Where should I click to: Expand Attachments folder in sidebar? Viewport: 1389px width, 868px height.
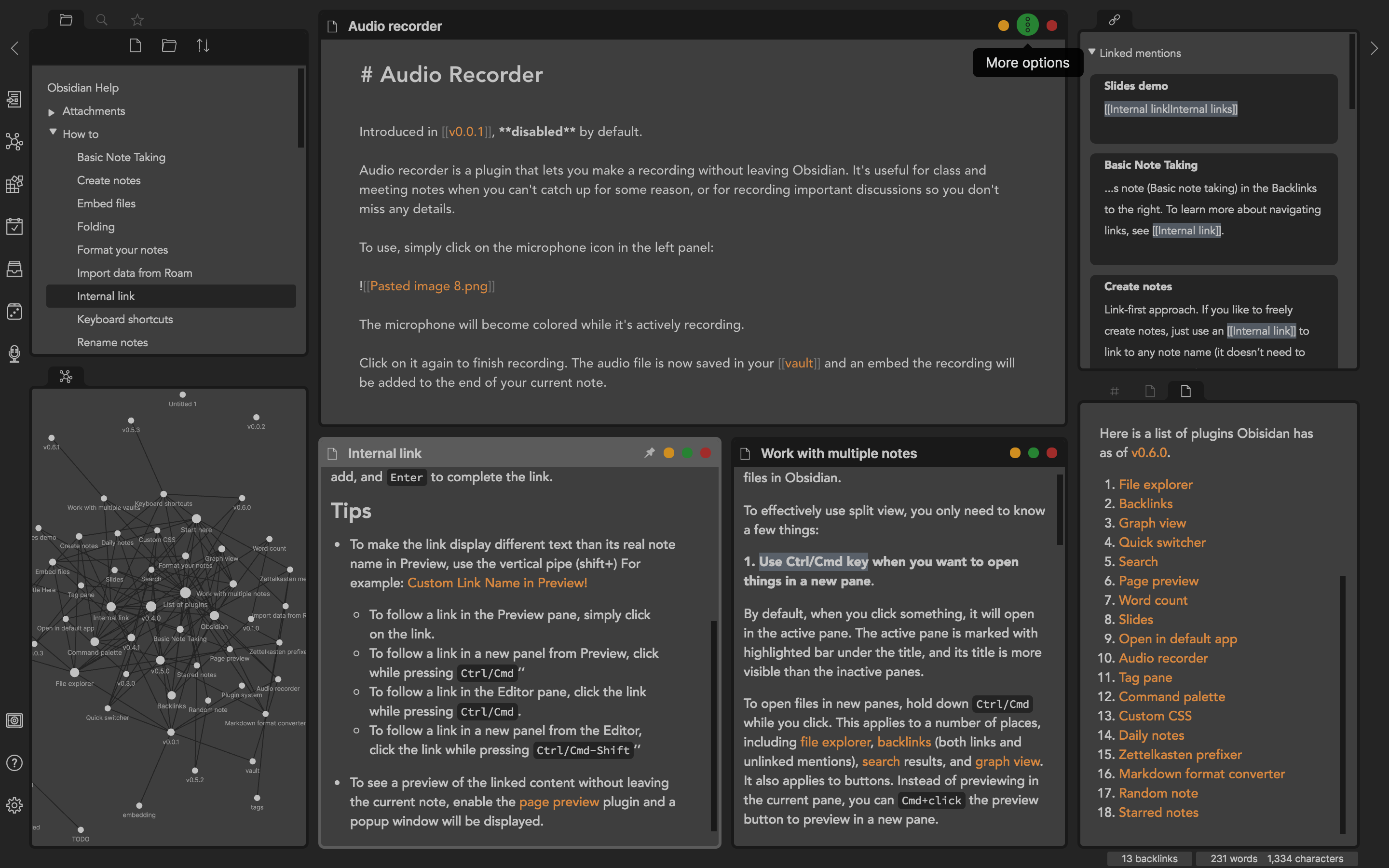point(52,111)
